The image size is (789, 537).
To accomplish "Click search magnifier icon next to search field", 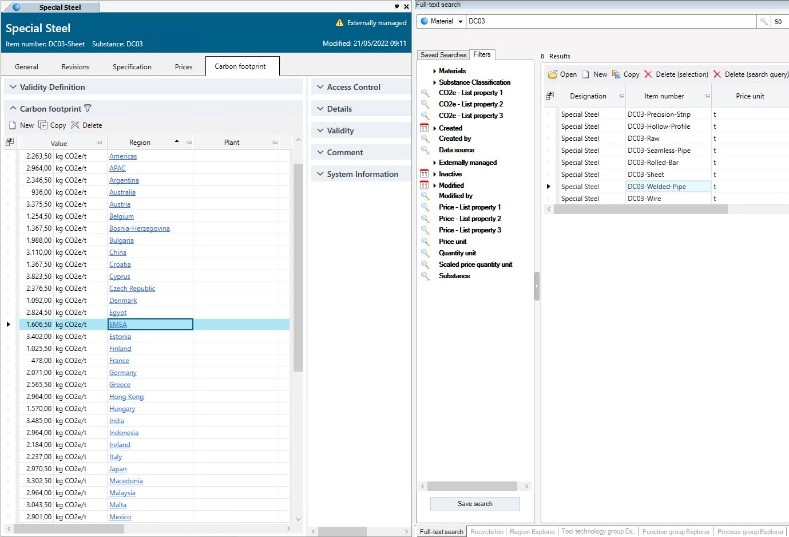I will tap(763, 21).
